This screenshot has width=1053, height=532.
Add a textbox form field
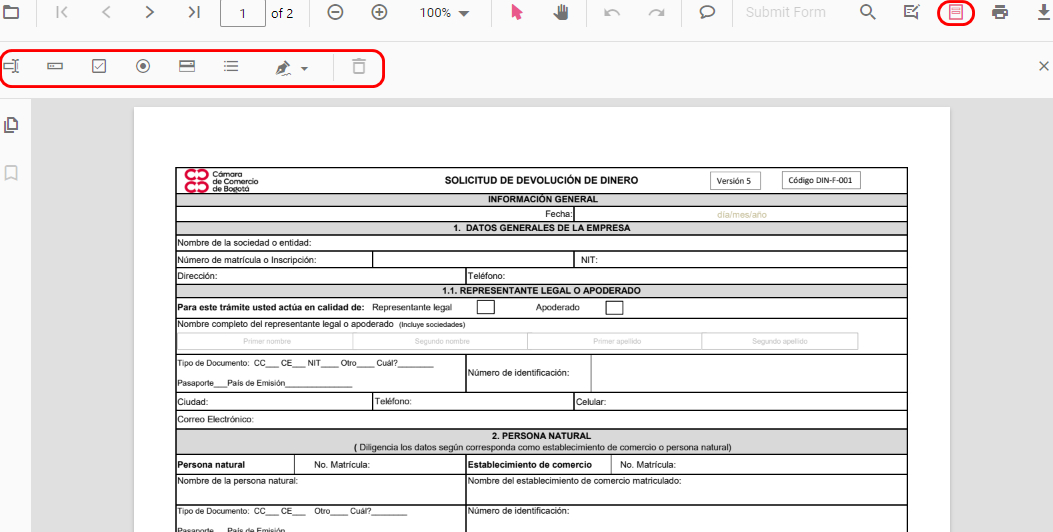tap(11, 66)
